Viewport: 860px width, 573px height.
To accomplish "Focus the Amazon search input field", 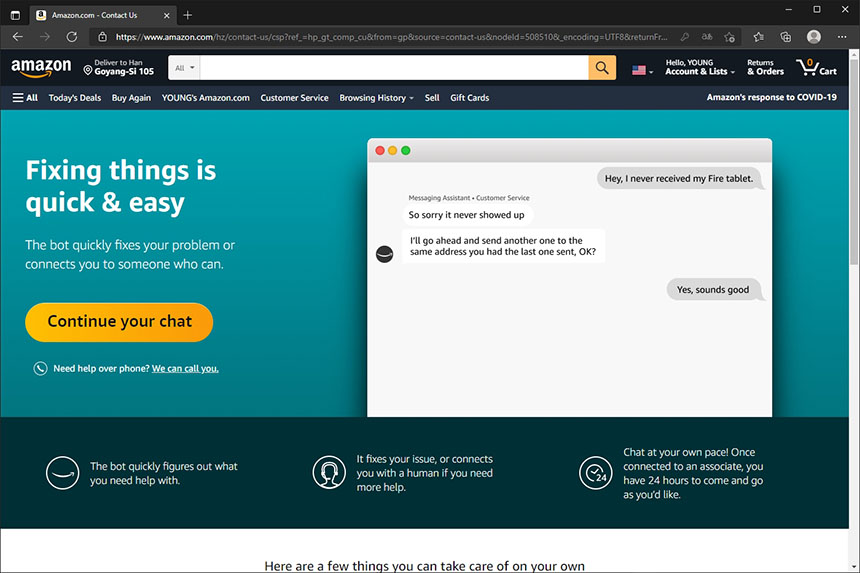I will 394,68.
